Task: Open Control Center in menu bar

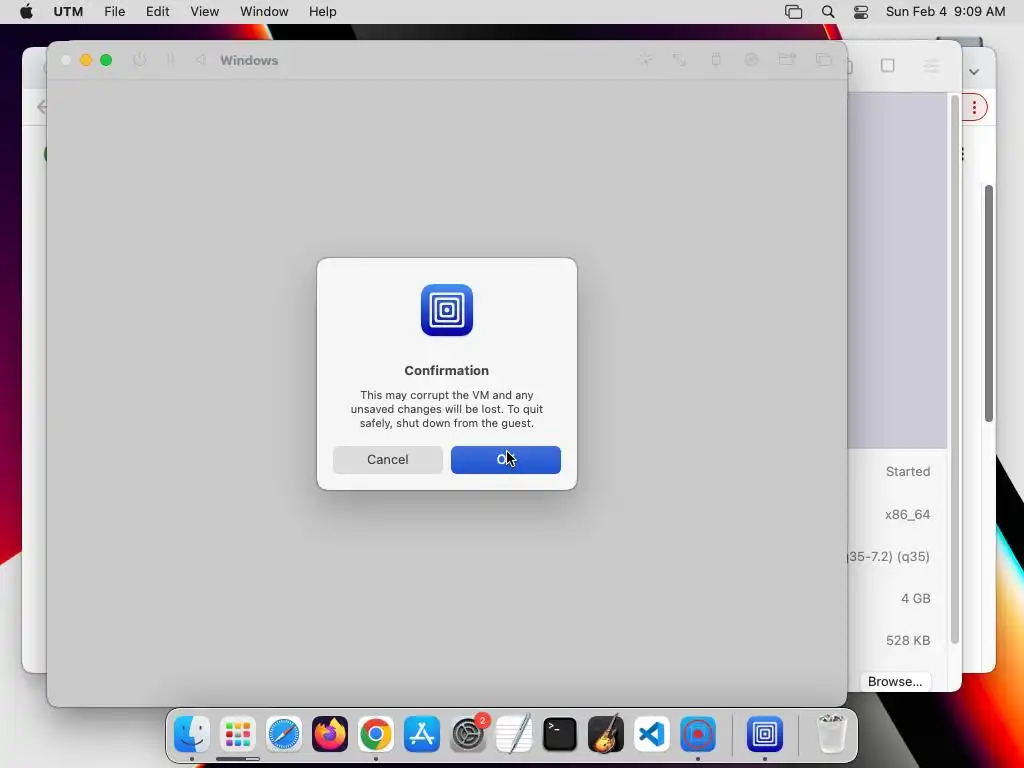Action: point(861,12)
